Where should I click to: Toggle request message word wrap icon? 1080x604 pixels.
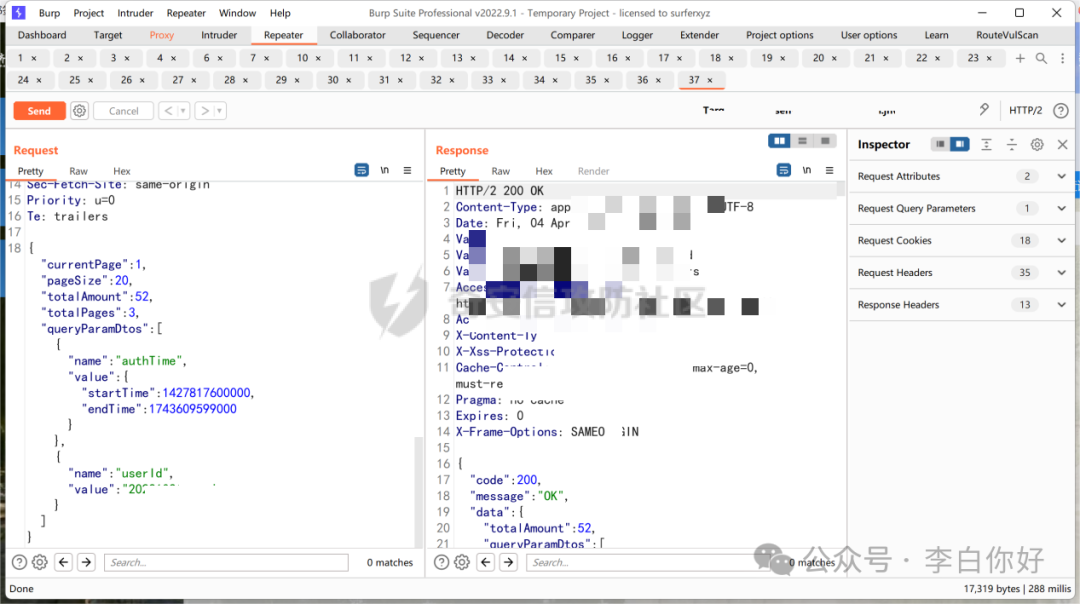point(362,170)
